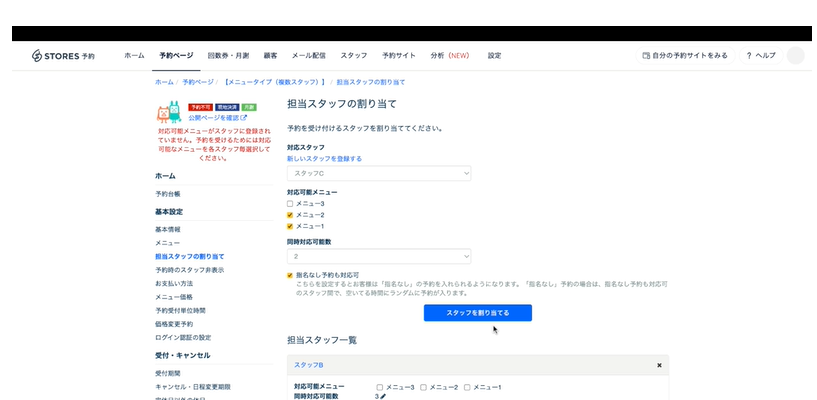The image size is (817, 400).
Task: Open 公開ページを確認 external link
Action: click(214, 118)
